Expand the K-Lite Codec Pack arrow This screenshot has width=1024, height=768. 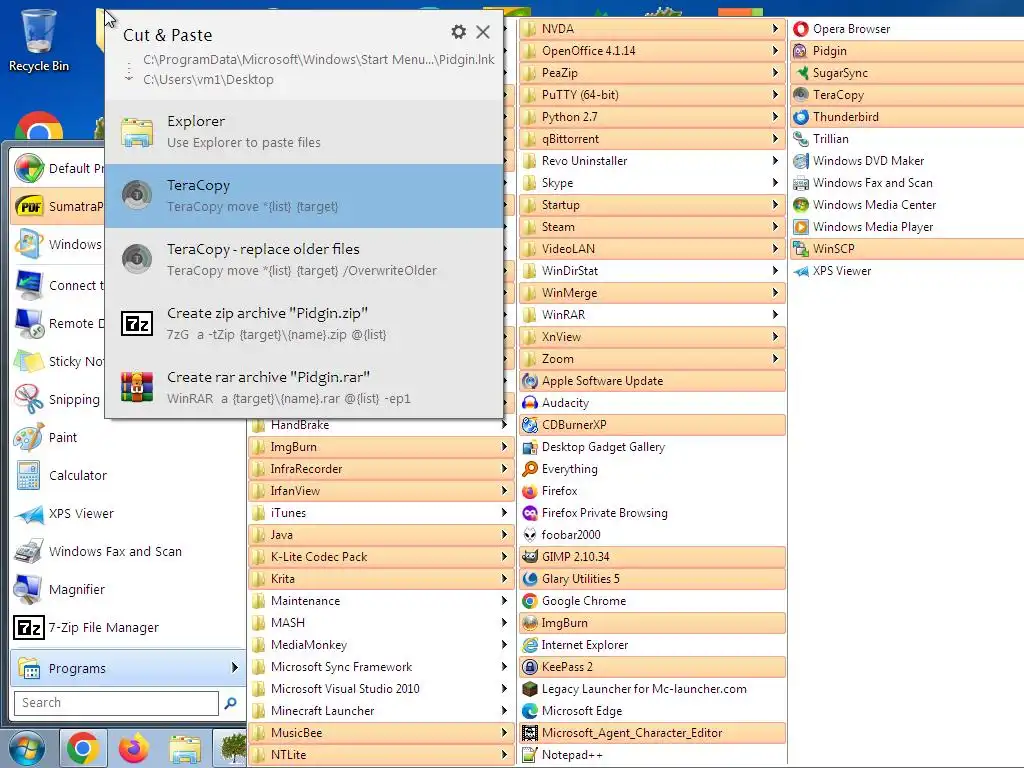(504, 556)
